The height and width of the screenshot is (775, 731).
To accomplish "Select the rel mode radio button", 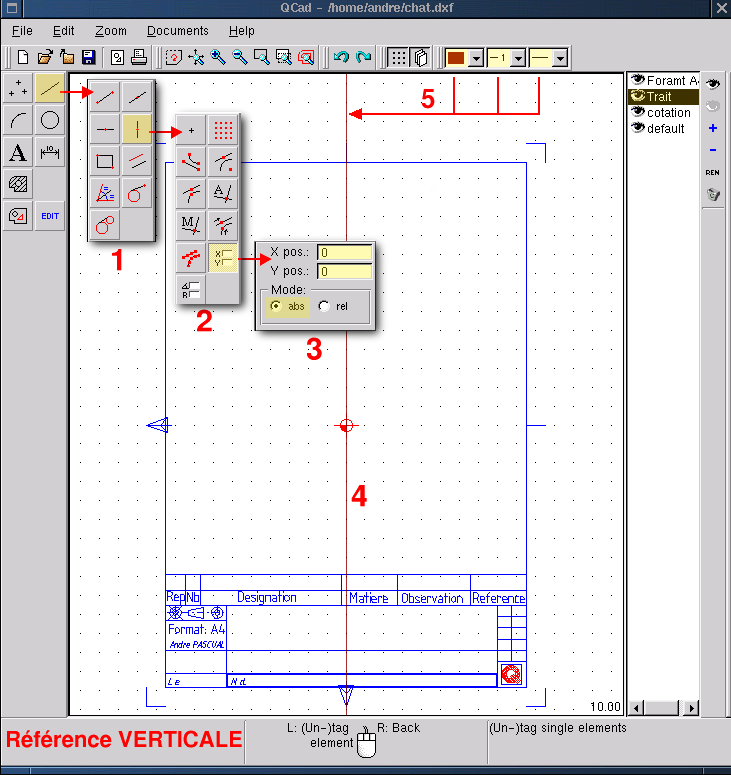I will (324, 306).
